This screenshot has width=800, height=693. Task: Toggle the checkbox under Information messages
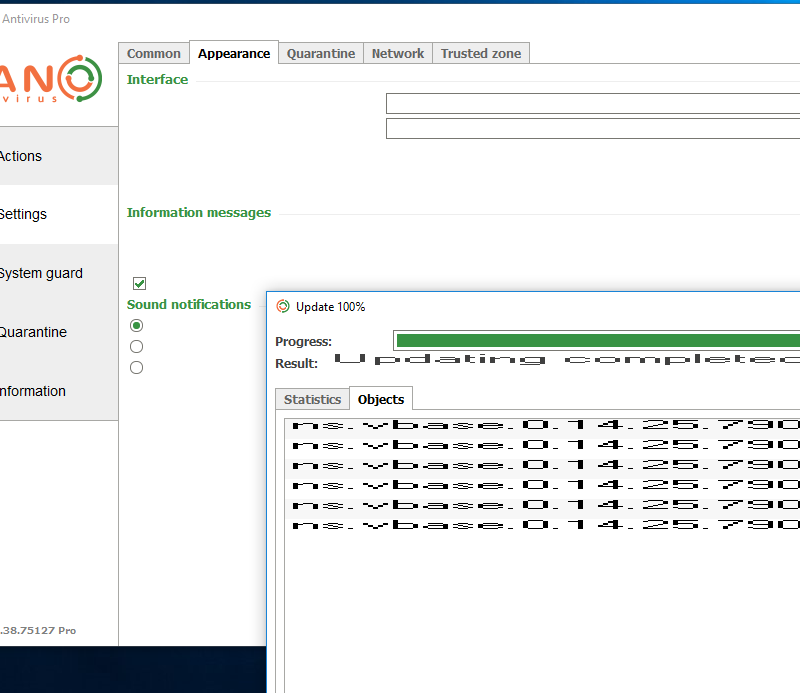(x=140, y=284)
